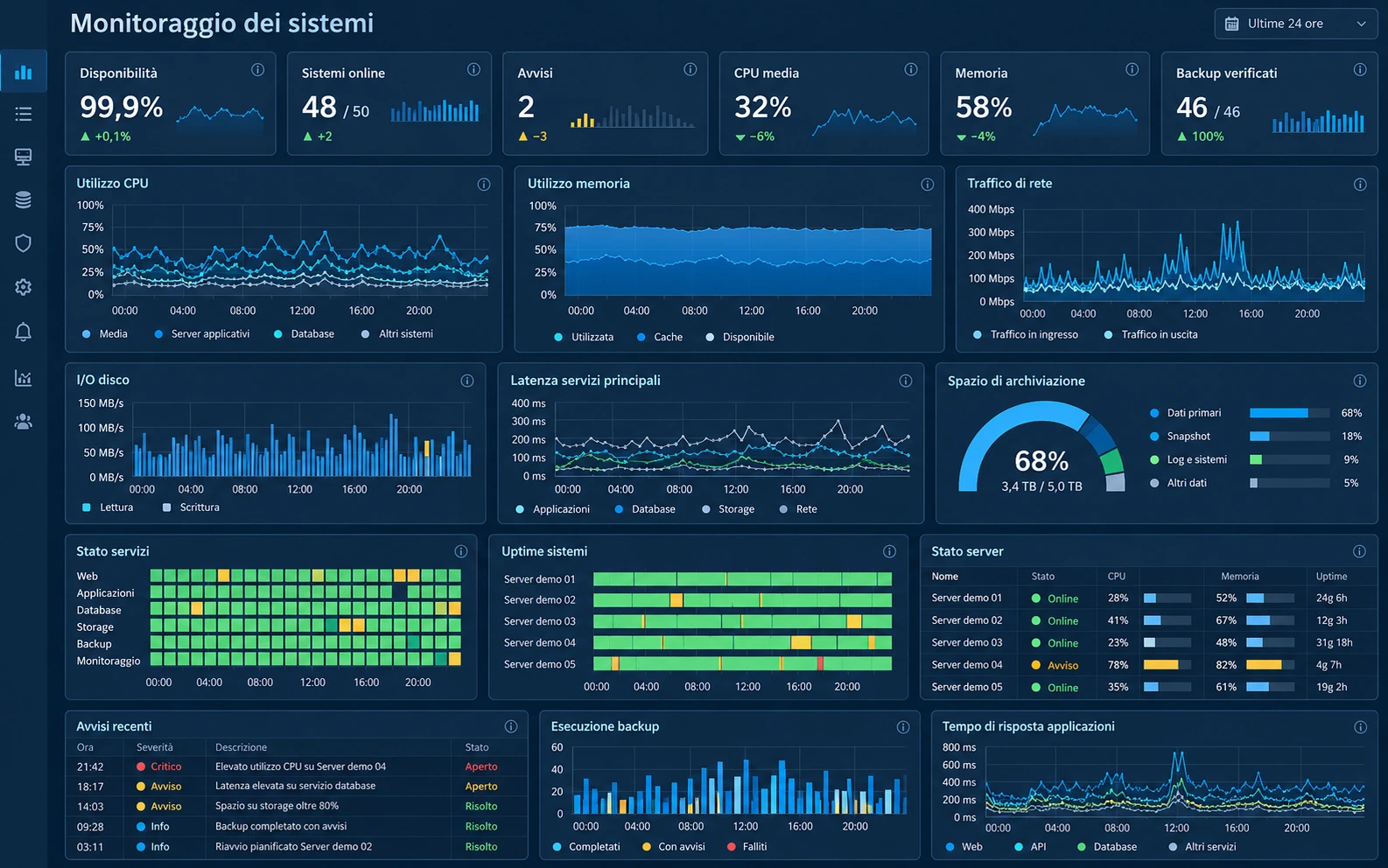The image size is (1388, 868).
Task: Go to the shield security sidebar icon
Action: 24,243
